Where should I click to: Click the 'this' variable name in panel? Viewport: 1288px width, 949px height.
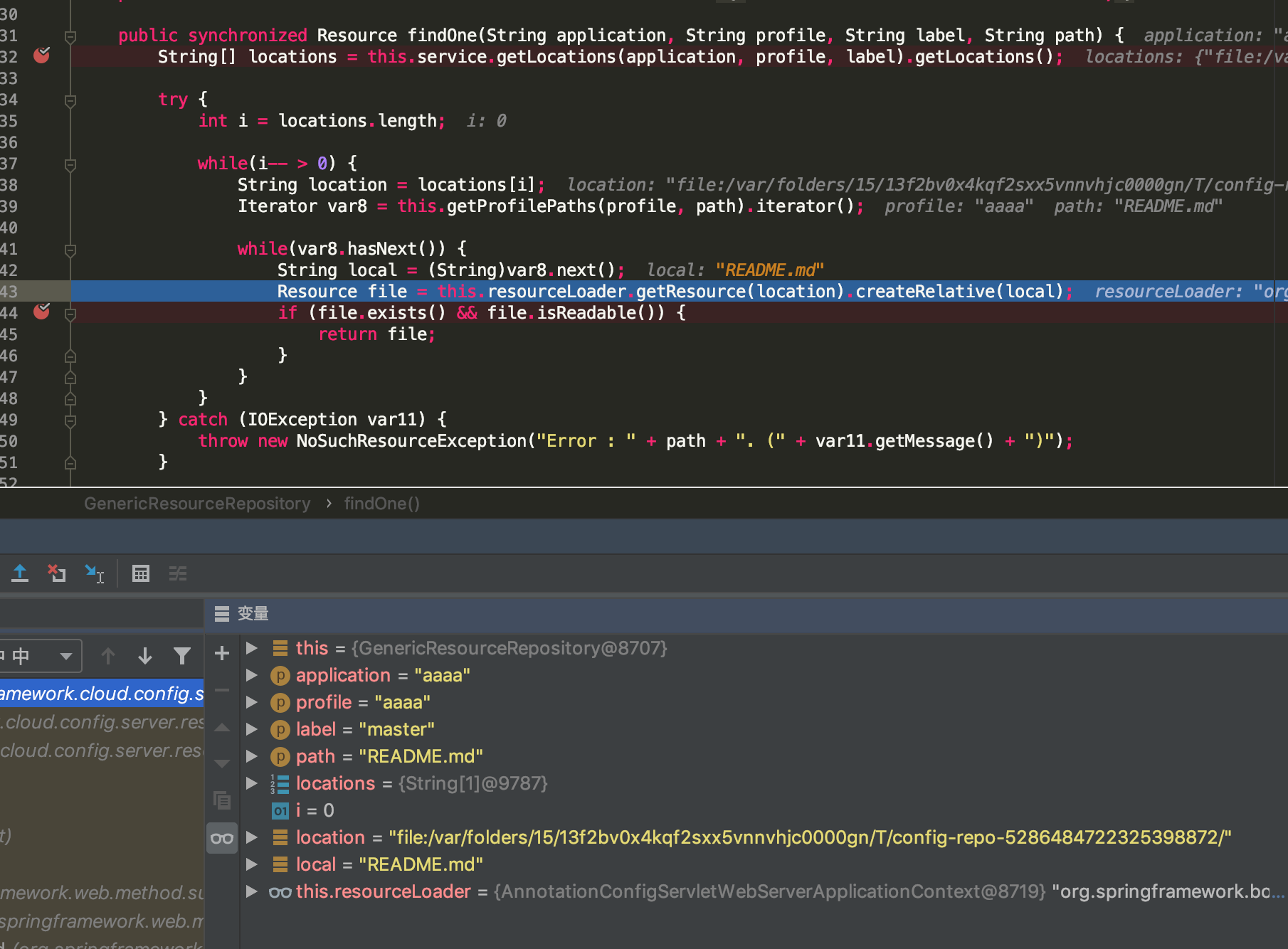click(x=312, y=648)
